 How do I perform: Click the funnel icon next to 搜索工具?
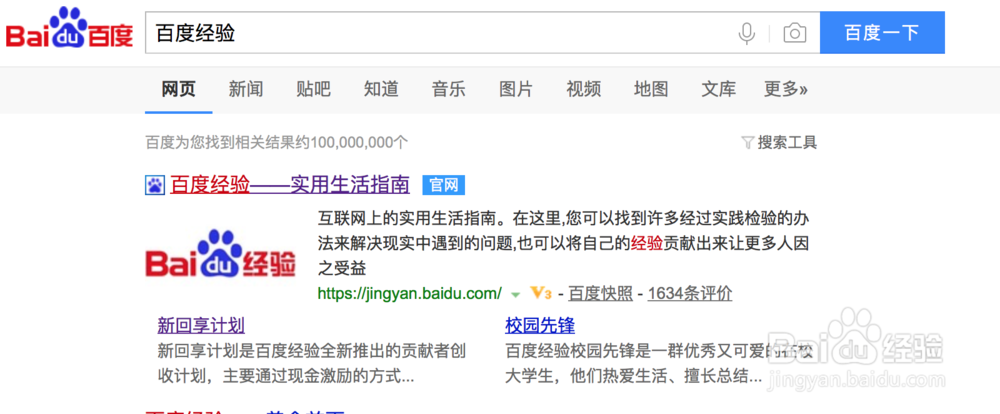747,142
